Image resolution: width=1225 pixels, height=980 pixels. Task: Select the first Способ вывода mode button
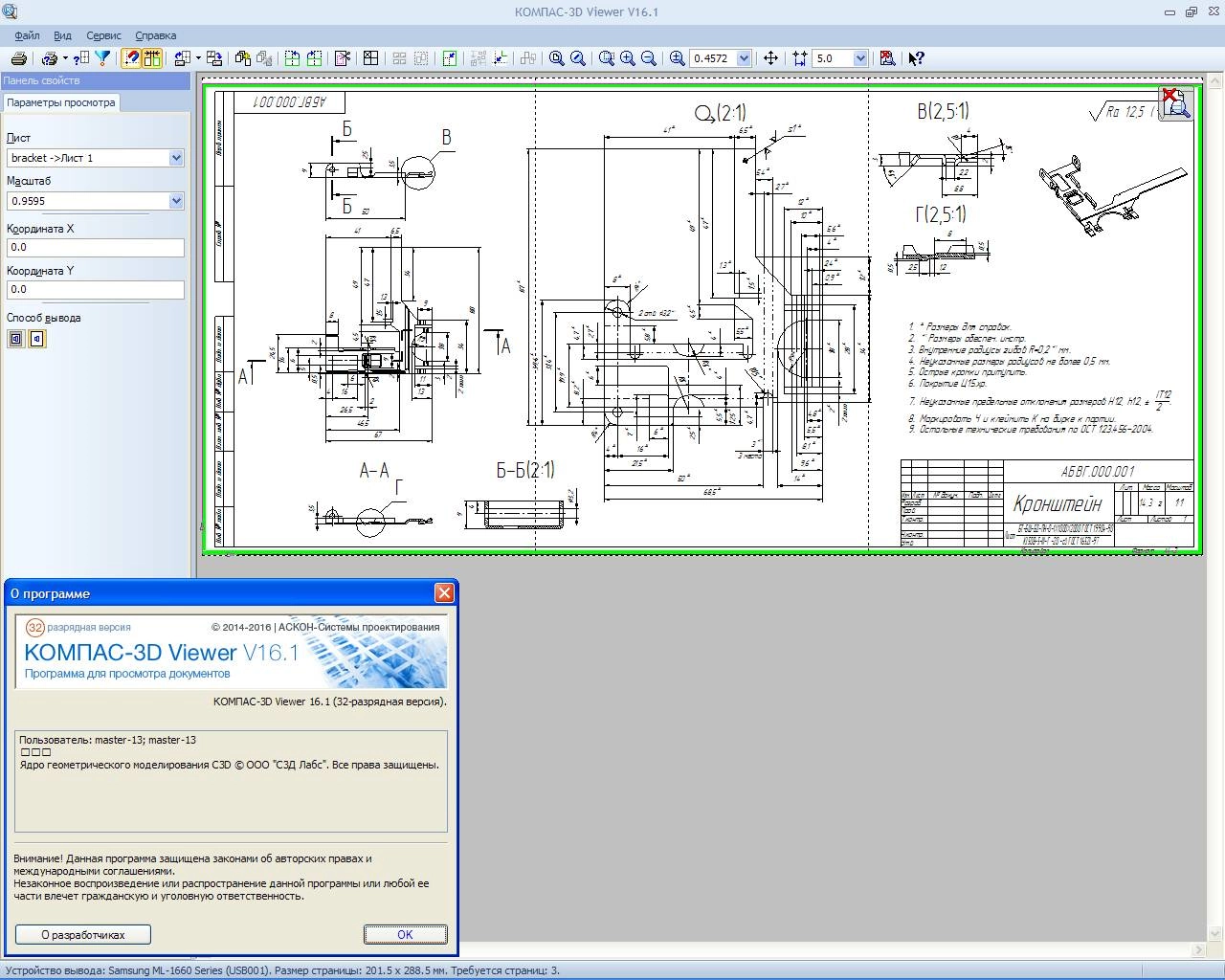[x=16, y=339]
